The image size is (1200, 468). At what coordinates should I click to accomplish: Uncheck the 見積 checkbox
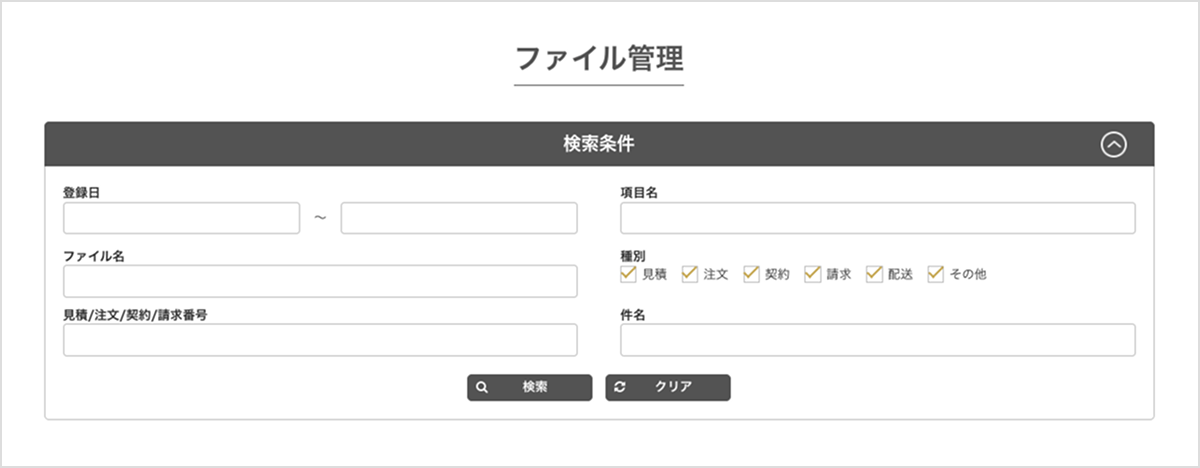point(629,274)
